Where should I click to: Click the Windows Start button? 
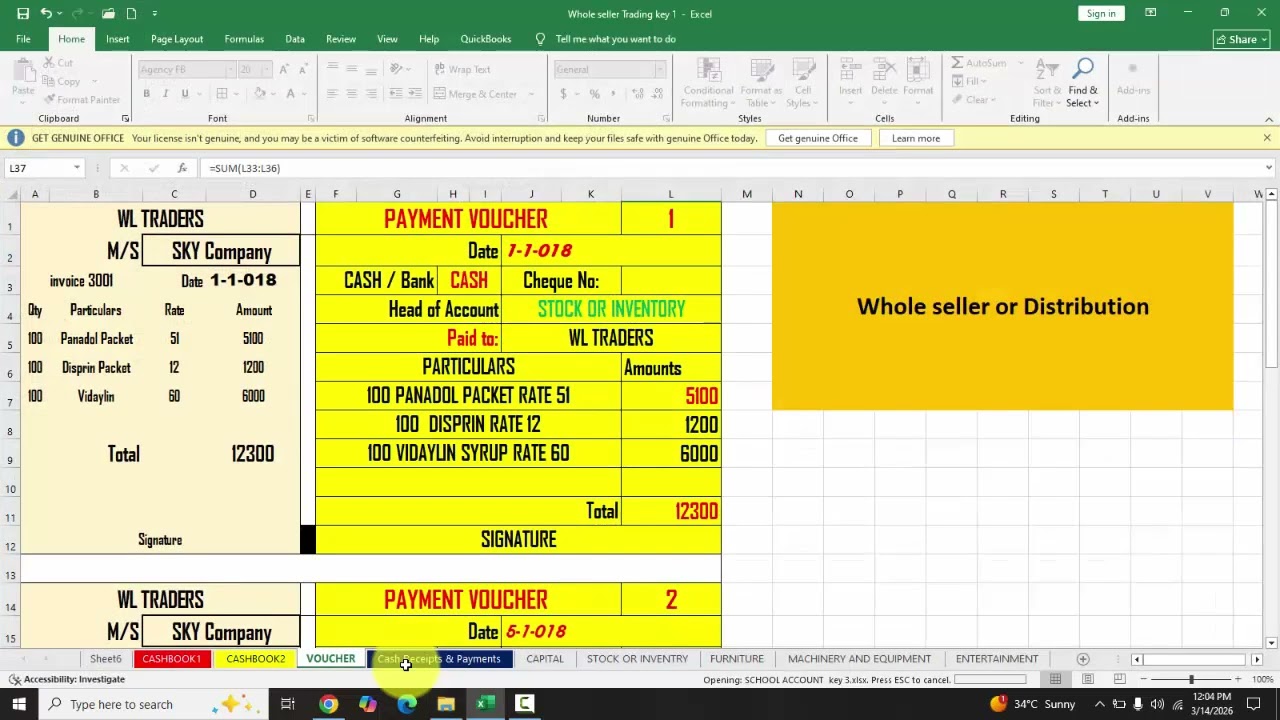pos(20,704)
